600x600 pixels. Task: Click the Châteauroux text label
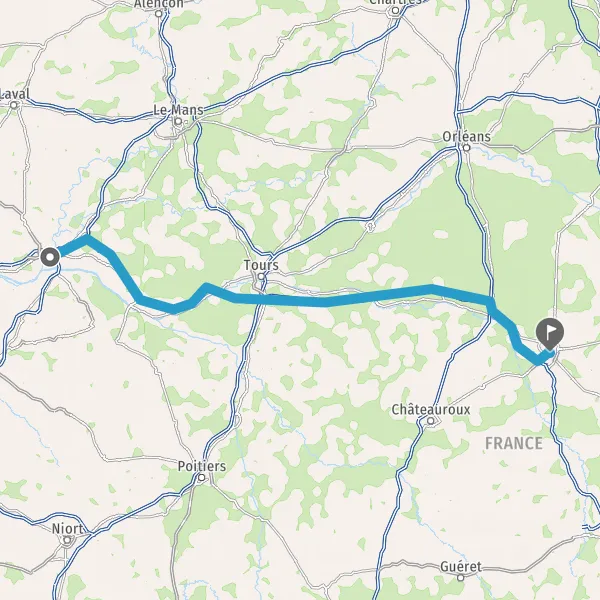coord(431,410)
